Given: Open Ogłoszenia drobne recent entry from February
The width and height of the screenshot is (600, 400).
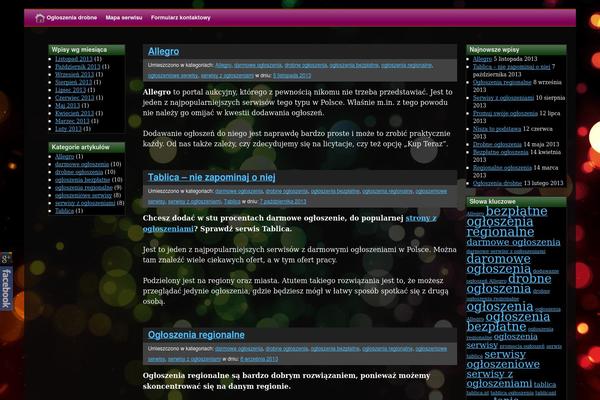Looking at the screenshot, I should point(497,183).
